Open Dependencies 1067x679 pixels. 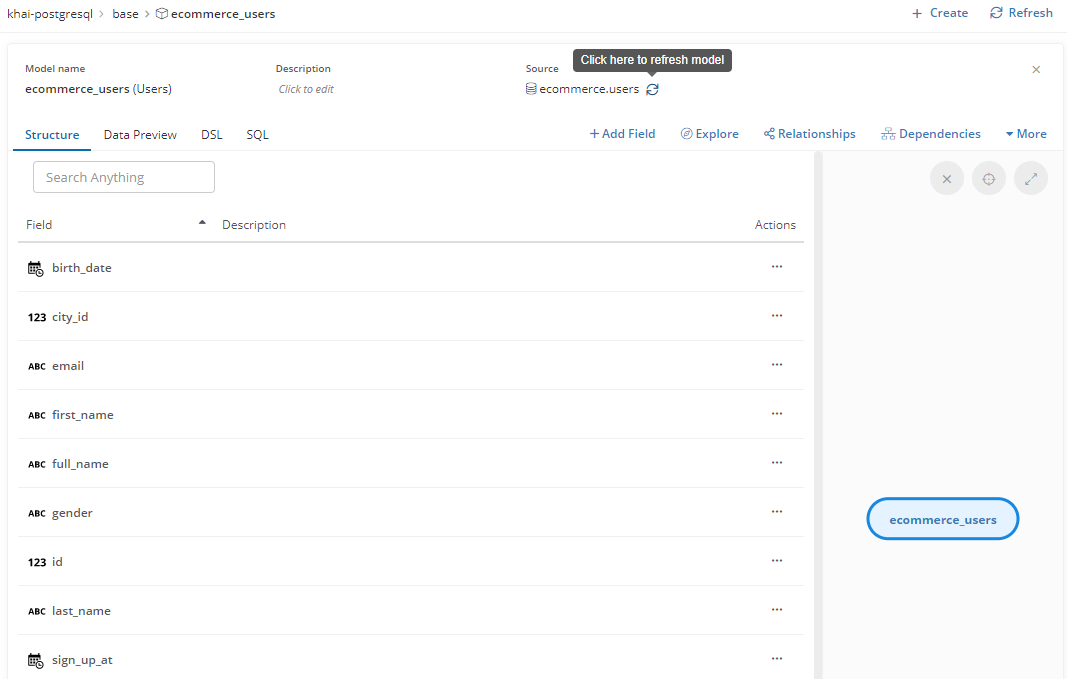coord(930,134)
